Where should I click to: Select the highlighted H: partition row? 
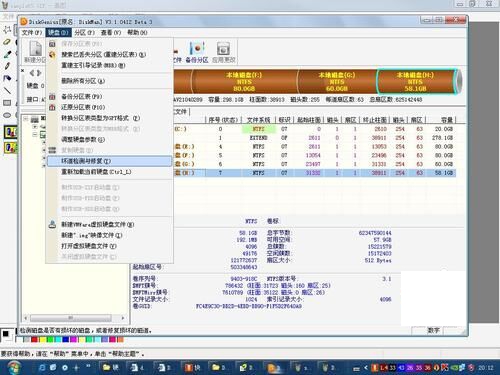(x=314, y=173)
